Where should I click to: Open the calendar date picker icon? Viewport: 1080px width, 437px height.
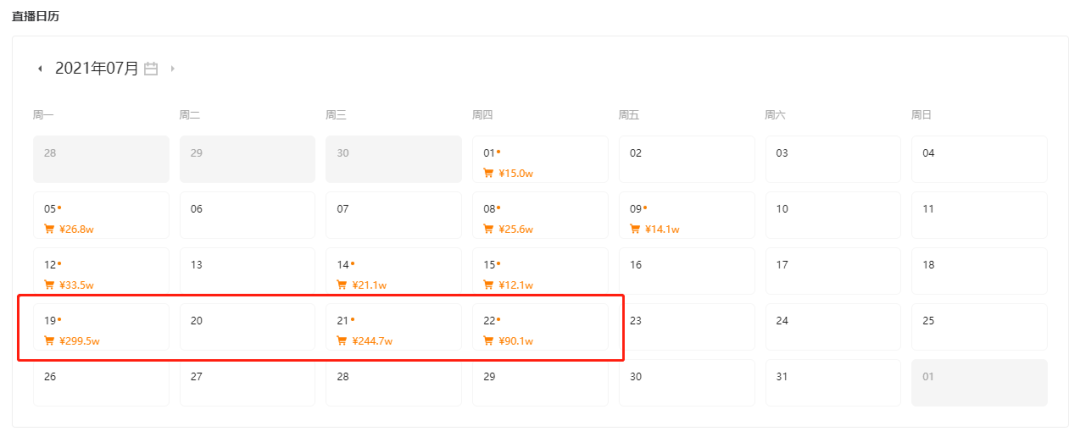(x=151, y=69)
